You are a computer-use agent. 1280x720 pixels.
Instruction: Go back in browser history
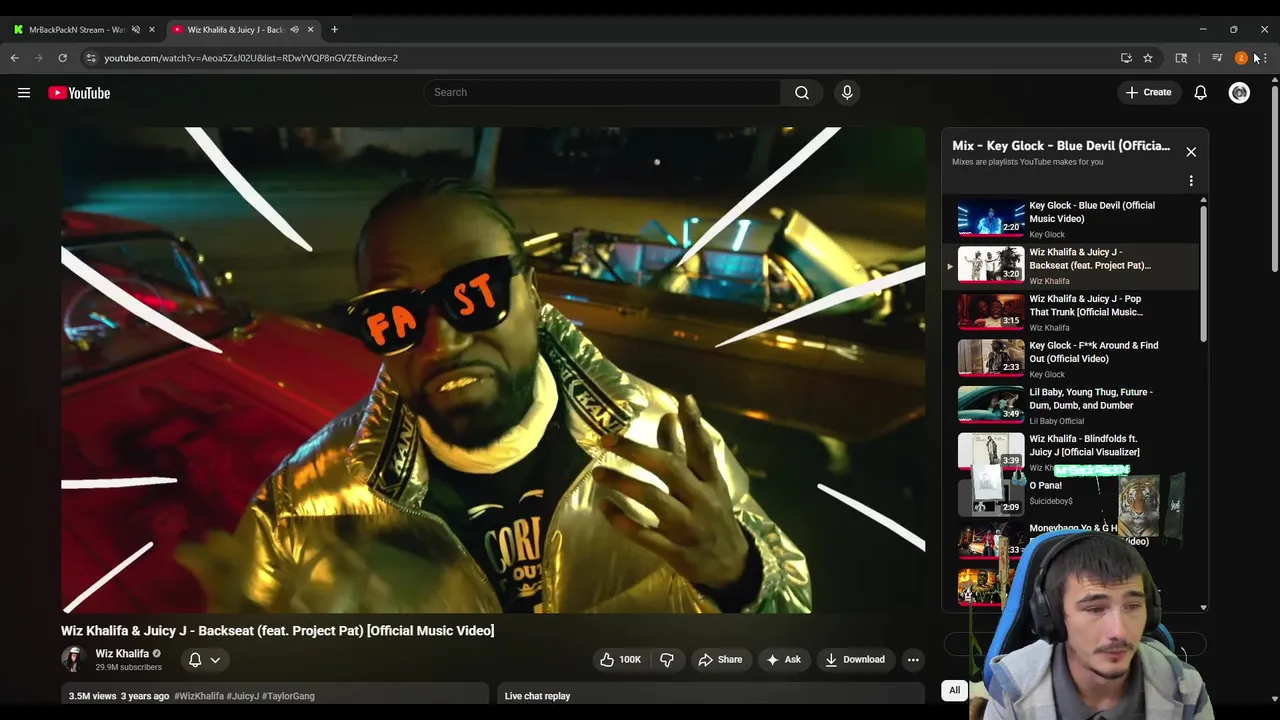(x=15, y=58)
